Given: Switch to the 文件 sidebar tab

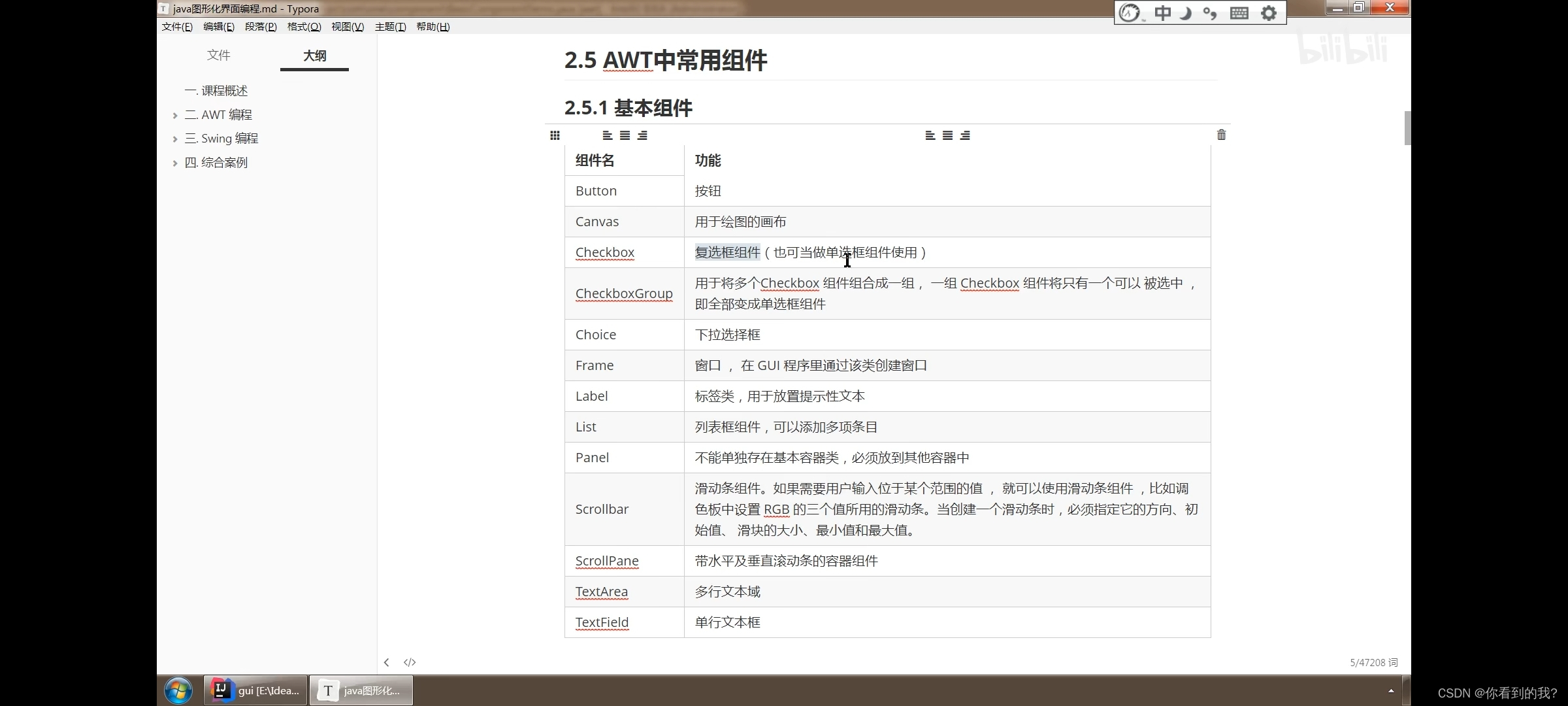Looking at the screenshot, I should tap(218, 56).
